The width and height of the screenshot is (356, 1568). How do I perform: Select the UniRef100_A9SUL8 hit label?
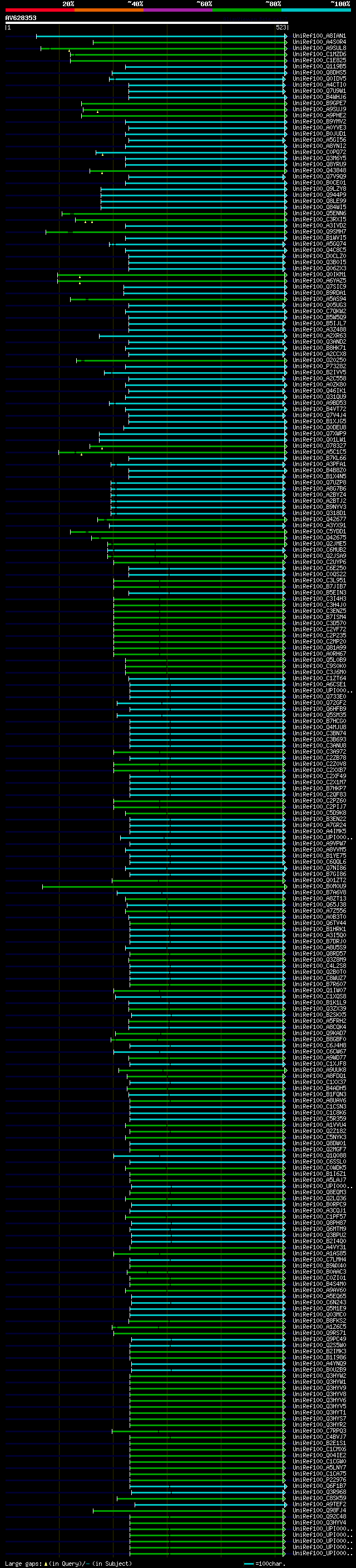click(319, 49)
